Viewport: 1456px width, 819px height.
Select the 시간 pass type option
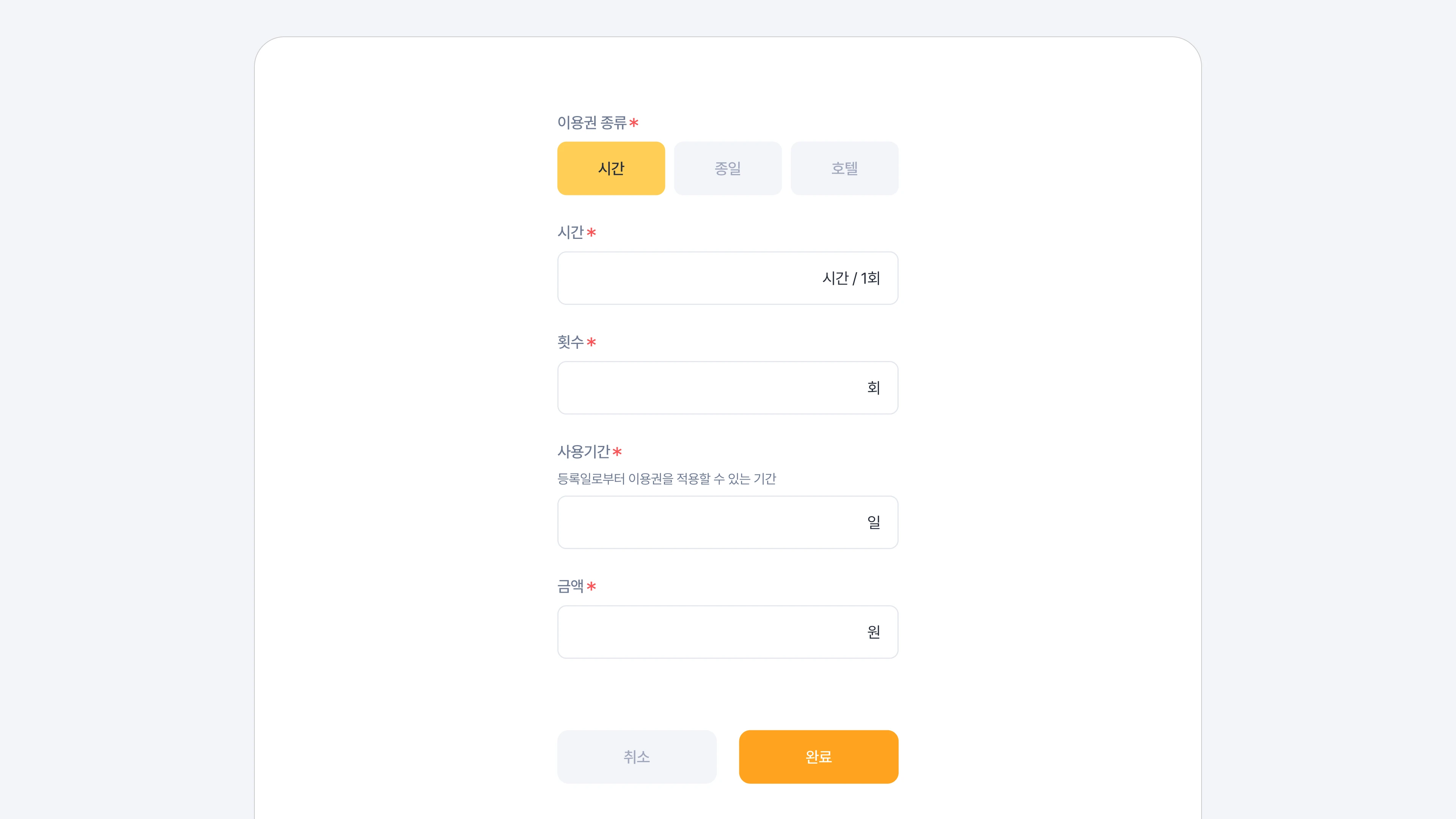pos(611,168)
